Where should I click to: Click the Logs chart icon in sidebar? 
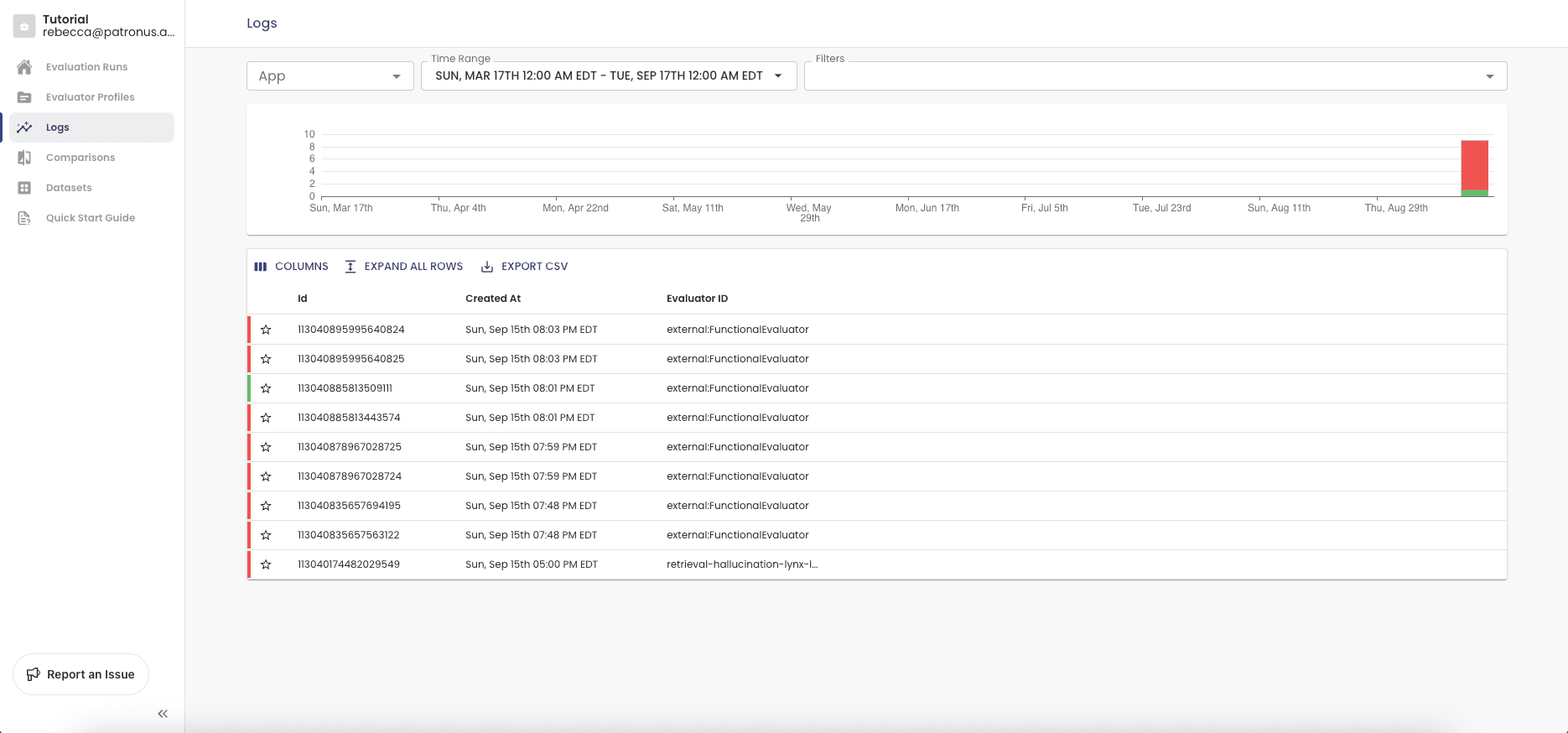click(24, 127)
